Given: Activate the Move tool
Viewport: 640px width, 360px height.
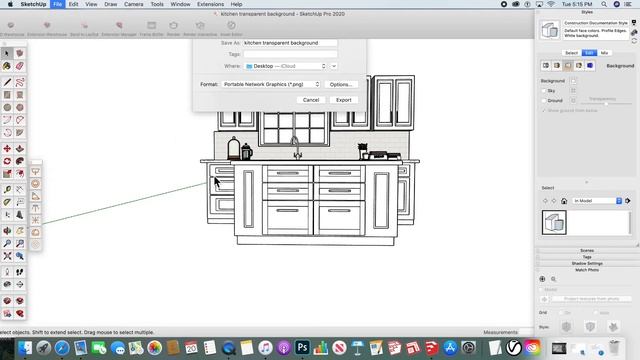Looking at the screenshot, I should (x=7, y=149).
